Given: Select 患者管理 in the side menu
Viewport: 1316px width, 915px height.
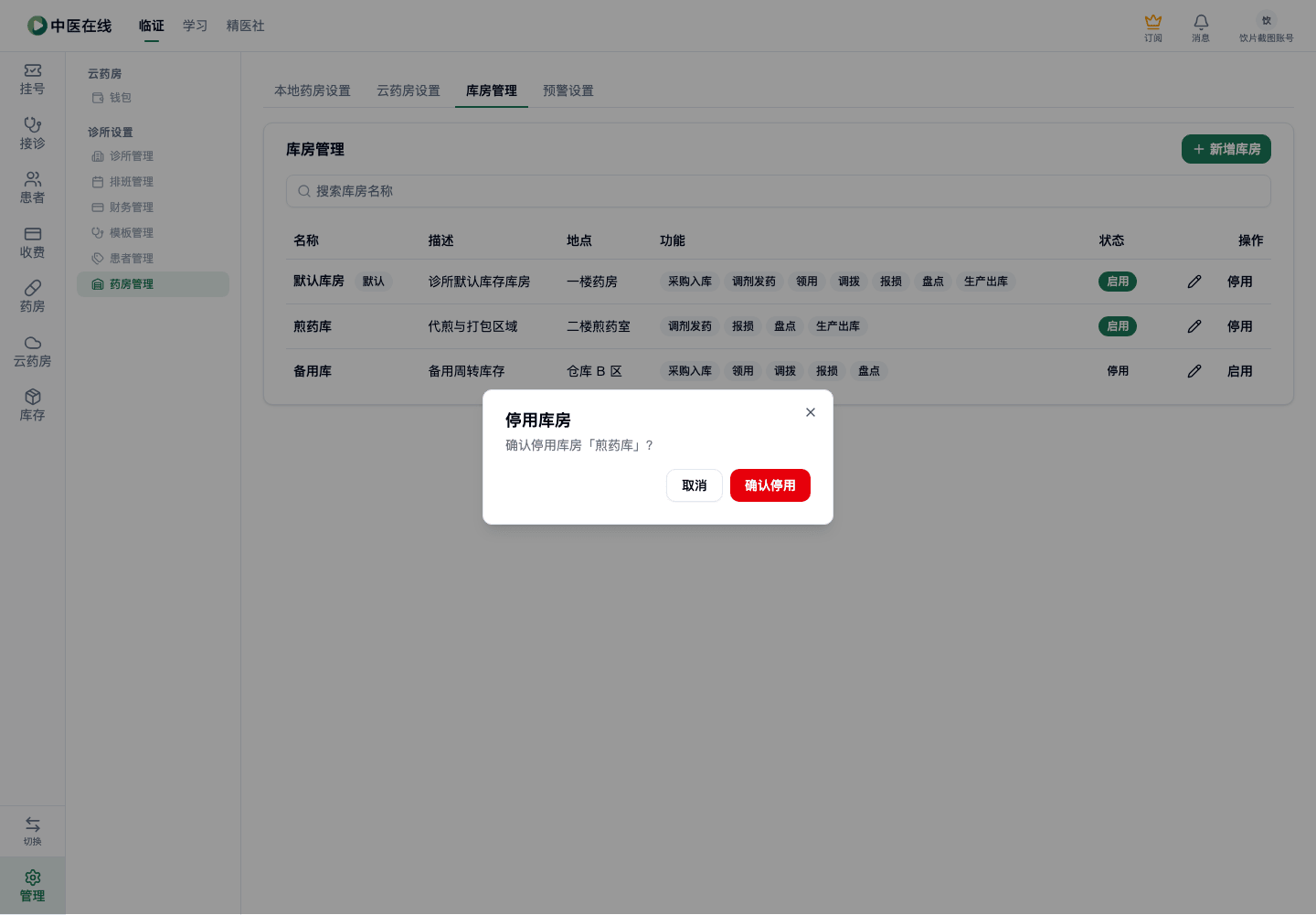Looking at the screenshot, I should 153,259.
